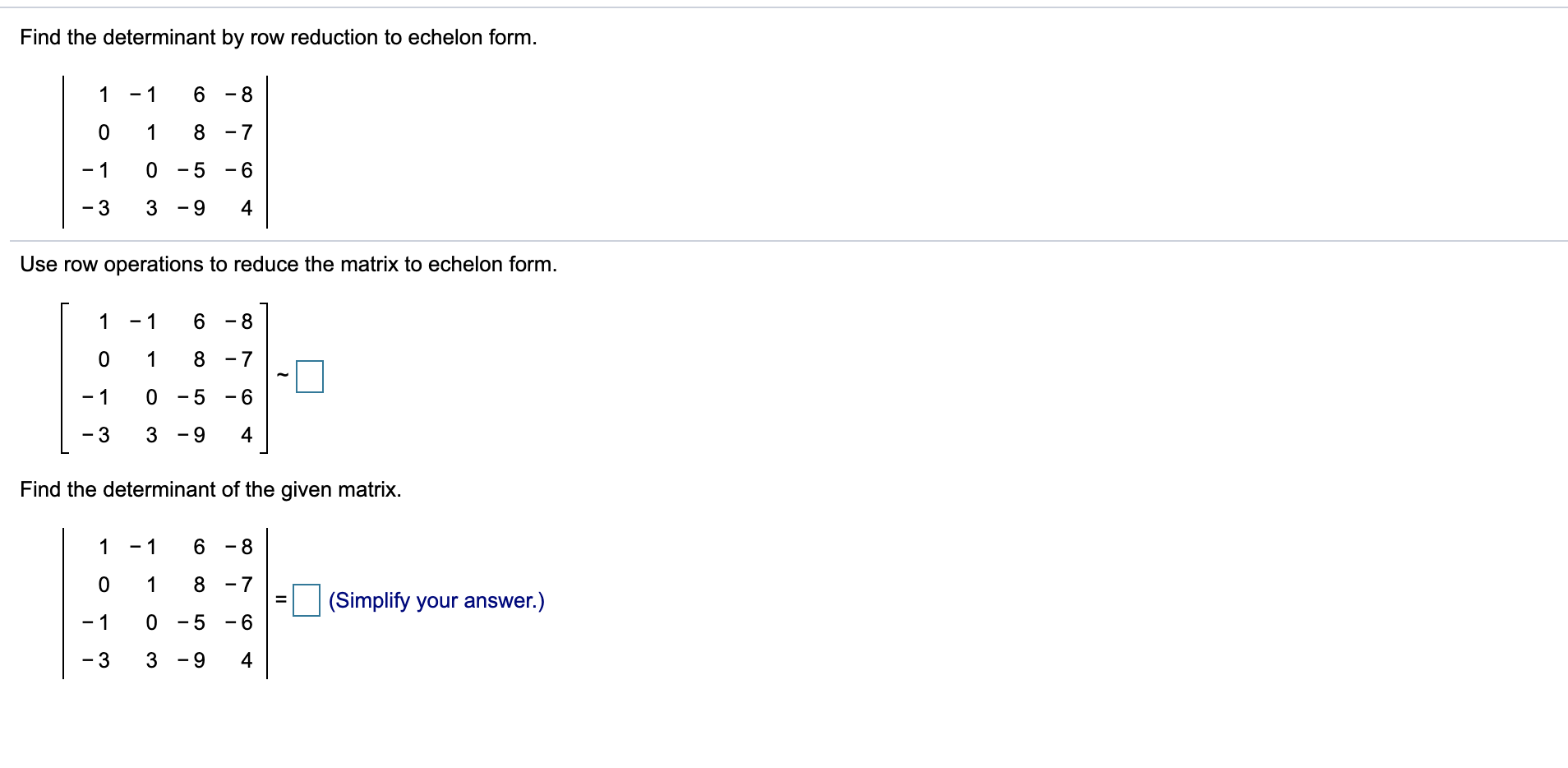Click entry 6 in the top determinant's first row
This screenshot has width=1568, height=768.
click(199, 95)
